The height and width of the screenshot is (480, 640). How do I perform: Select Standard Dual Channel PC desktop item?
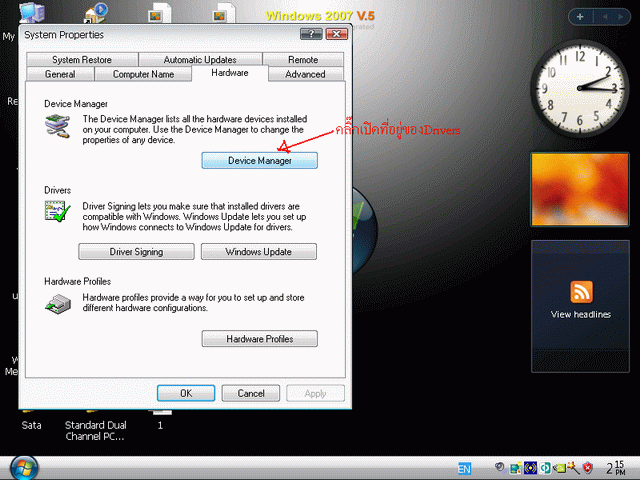coord(96,431)
